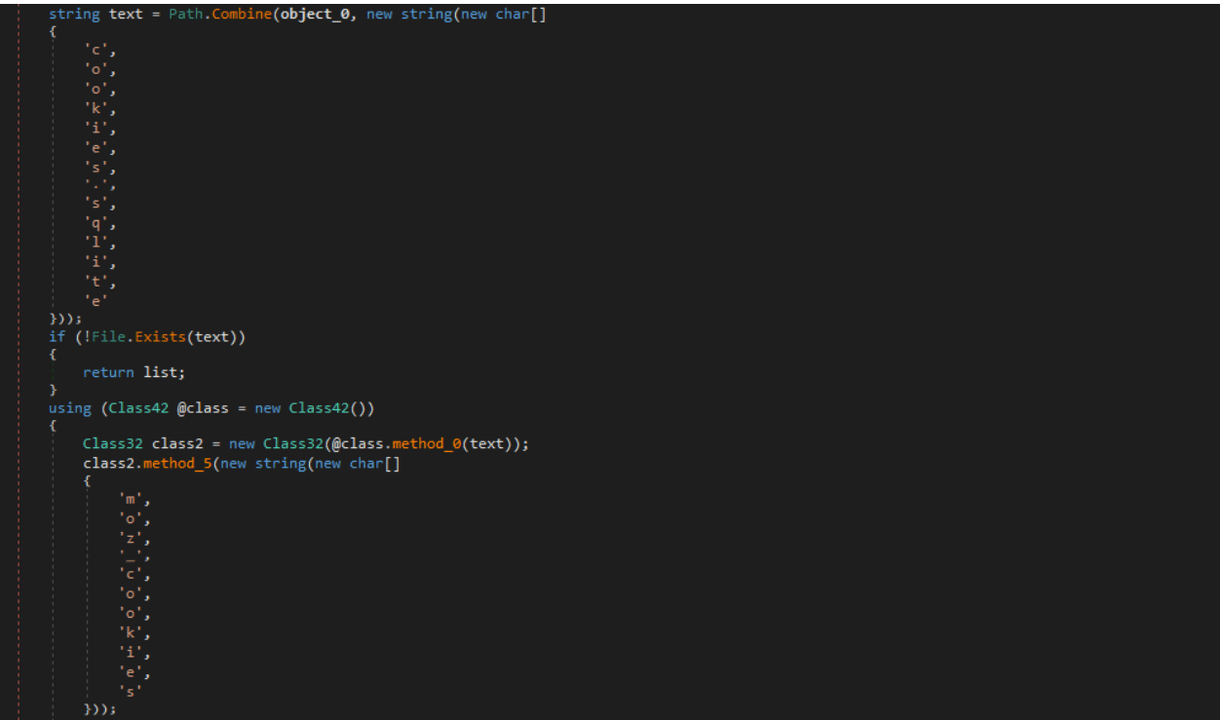Click the return keyword
Viewport: 1220px width, 720px height.
108,371
